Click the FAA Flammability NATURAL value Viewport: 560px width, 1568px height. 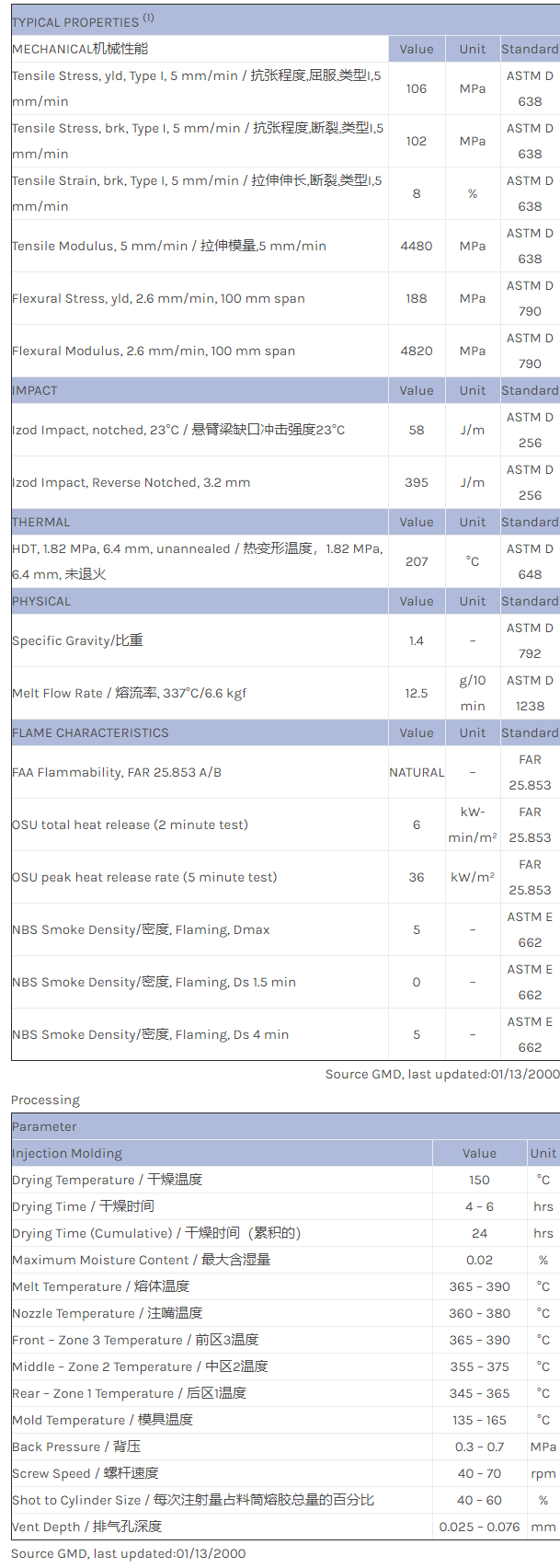(x=417, y=772)
